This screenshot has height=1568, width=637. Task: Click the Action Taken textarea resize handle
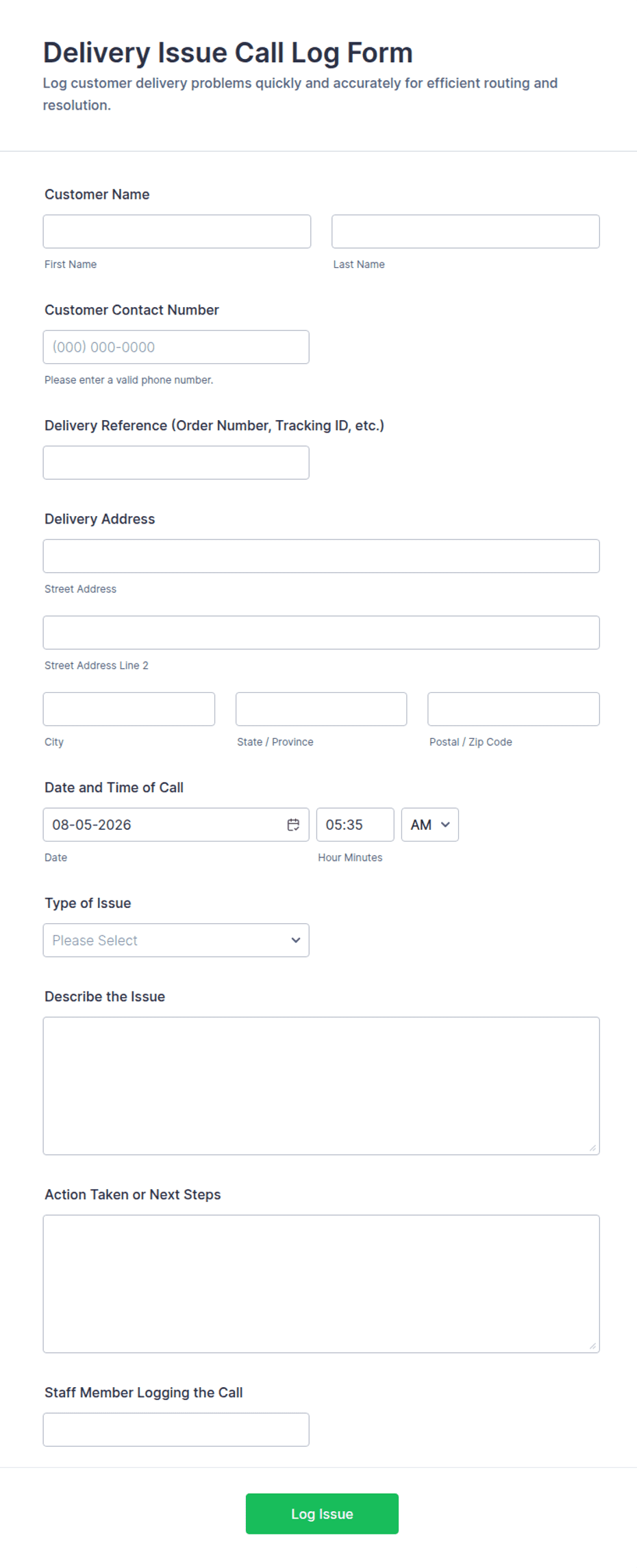[x=592, y=1346]
